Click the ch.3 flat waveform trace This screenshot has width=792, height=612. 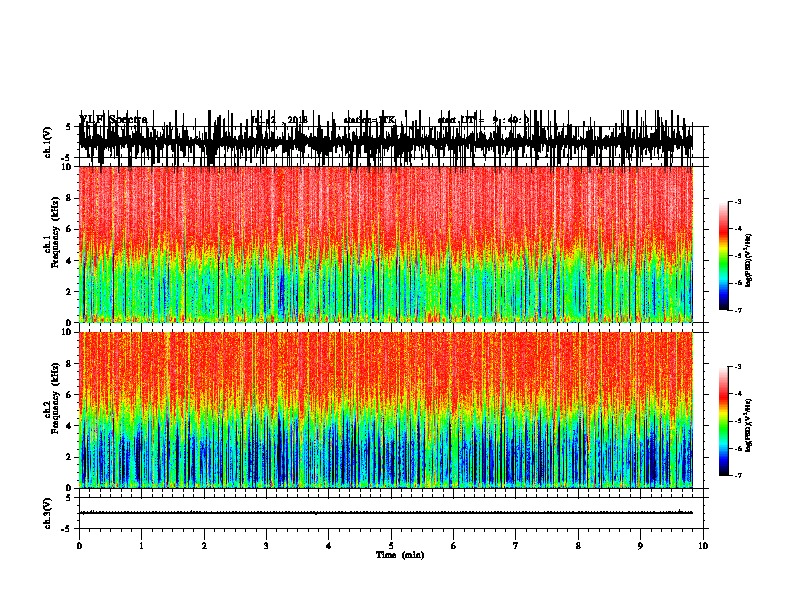pos(386,513)
